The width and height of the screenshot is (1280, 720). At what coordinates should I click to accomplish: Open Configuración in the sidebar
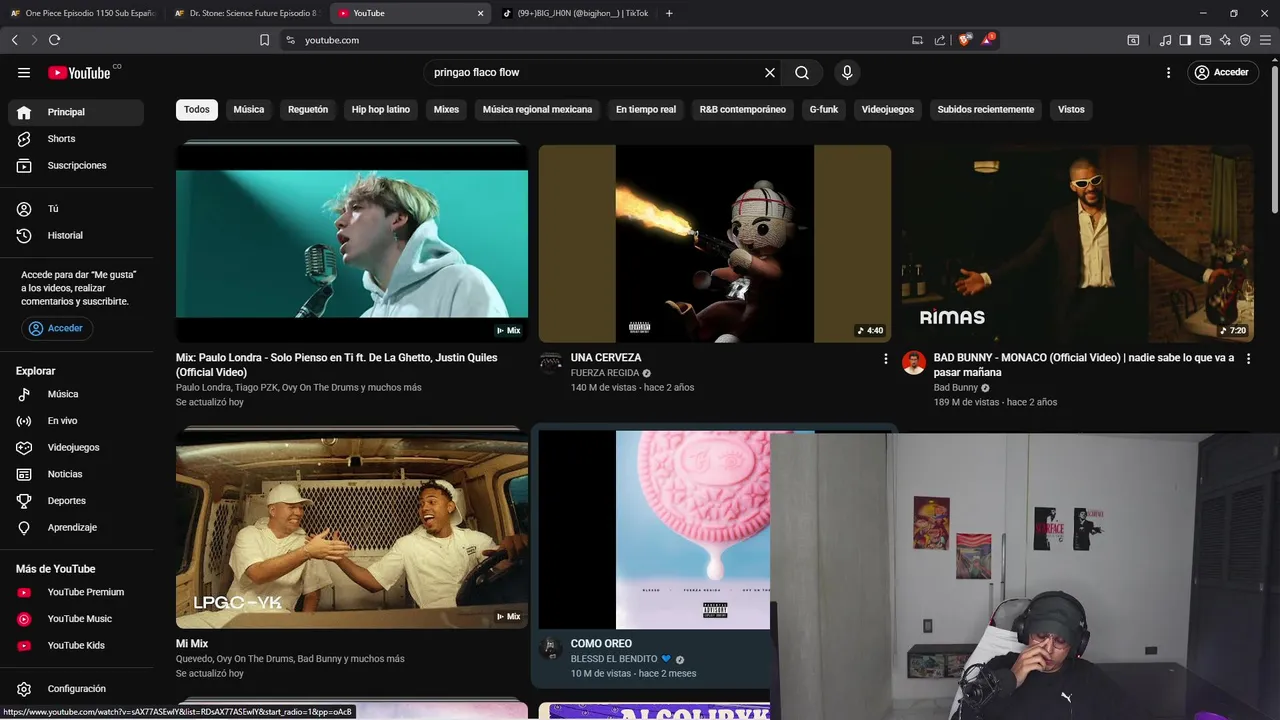(x=76, y=689)
